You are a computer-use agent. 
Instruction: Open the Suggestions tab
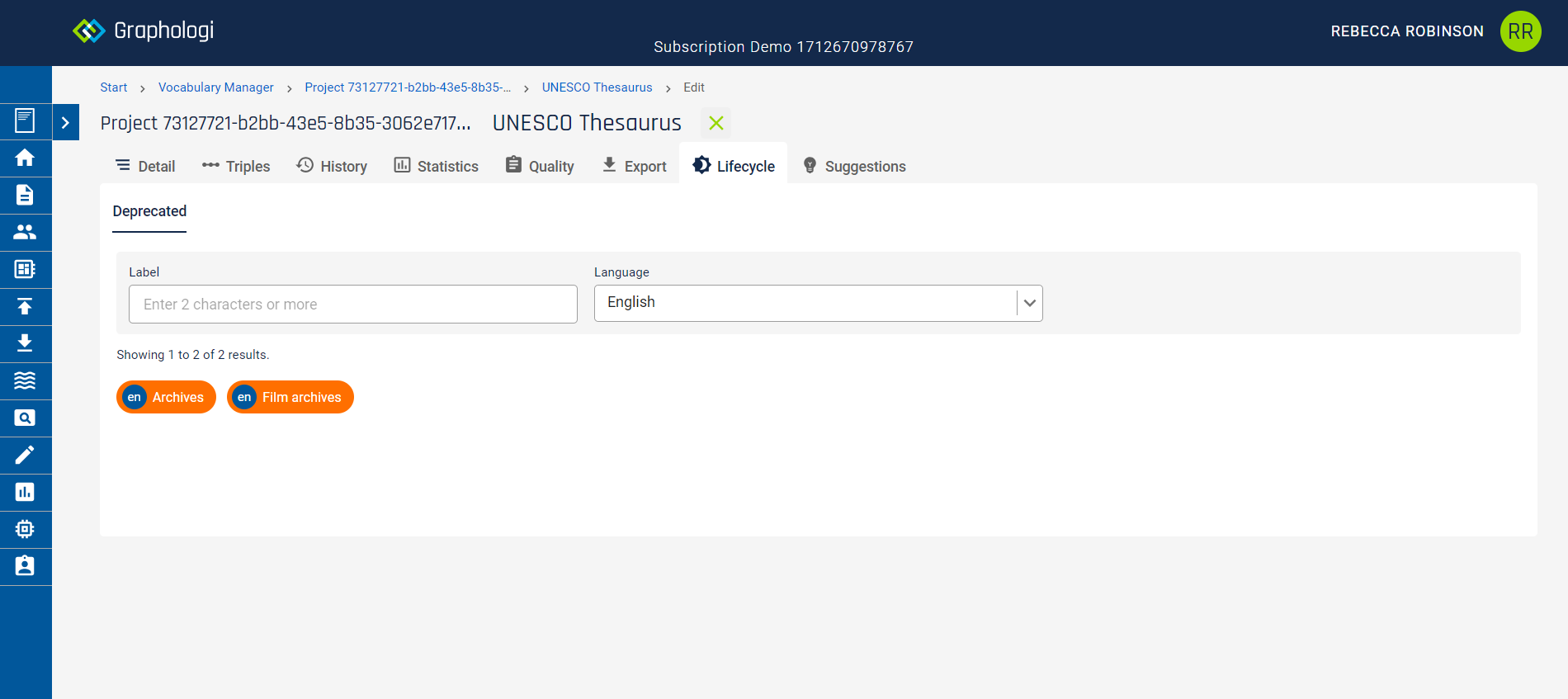[854, 166]
